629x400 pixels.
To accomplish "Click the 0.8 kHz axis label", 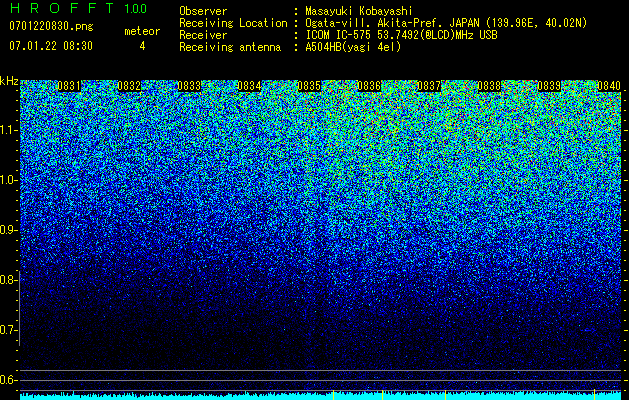I will 8,280.
